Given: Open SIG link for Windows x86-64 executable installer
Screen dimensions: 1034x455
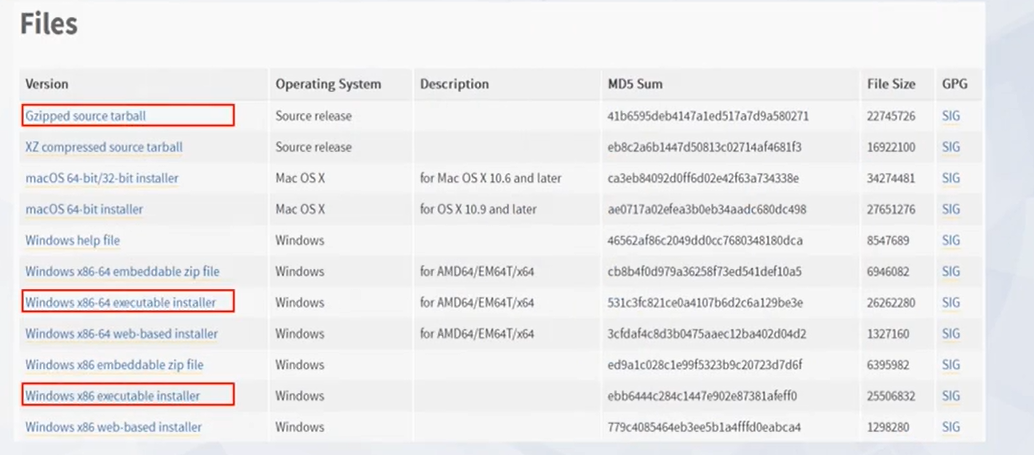Looking at the screenshot, I should coord(951,303).
